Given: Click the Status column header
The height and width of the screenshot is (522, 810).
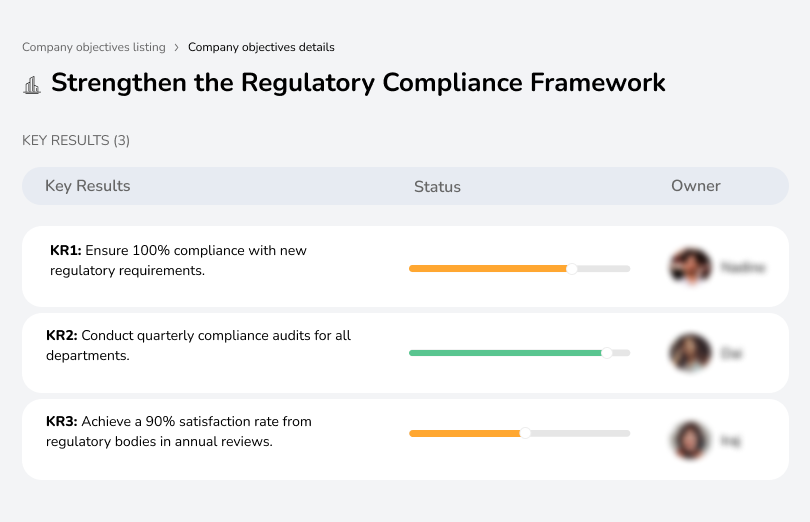Looking at the screenshot, I should pyautogui.click(x=437, y=187).
